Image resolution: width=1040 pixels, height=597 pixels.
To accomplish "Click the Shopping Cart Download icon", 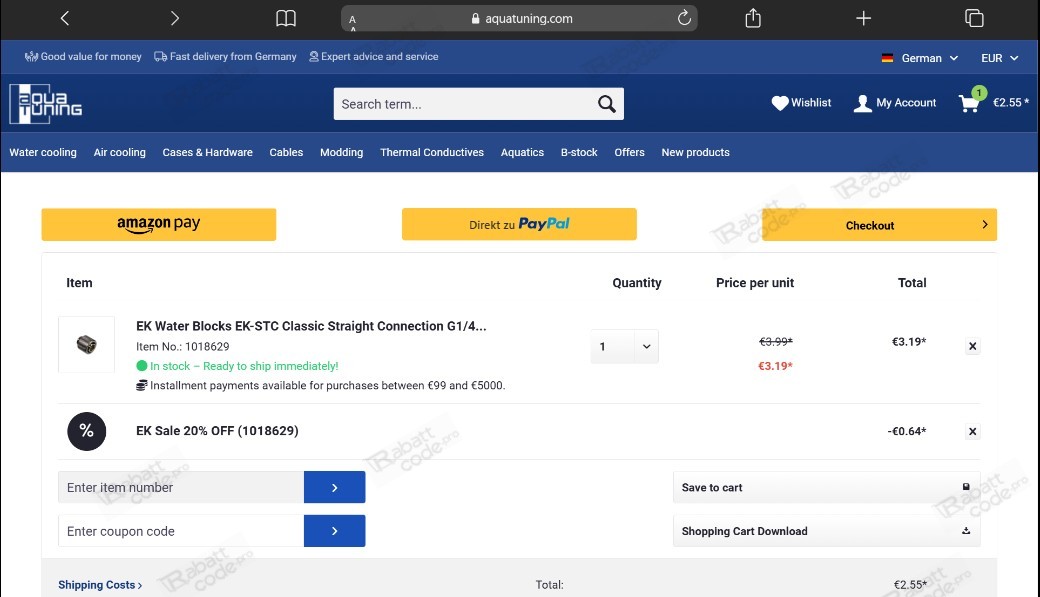I will tap(965, 531).
